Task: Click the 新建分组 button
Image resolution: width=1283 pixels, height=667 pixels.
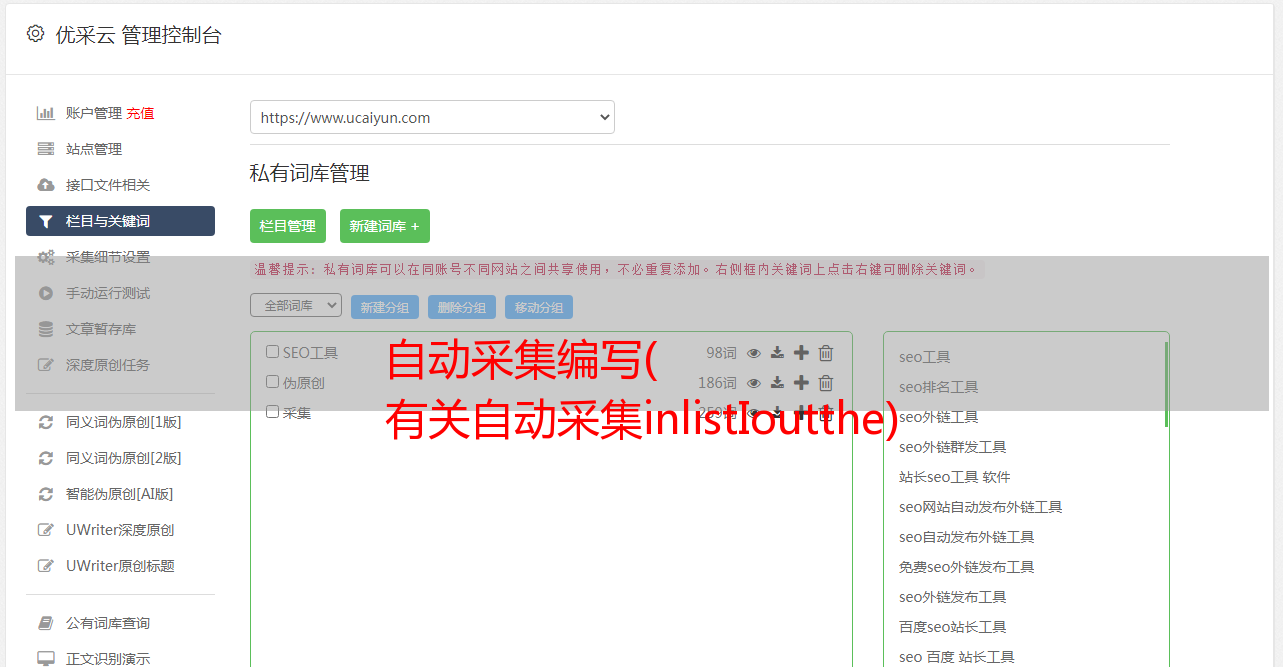Action: (385, 307)
